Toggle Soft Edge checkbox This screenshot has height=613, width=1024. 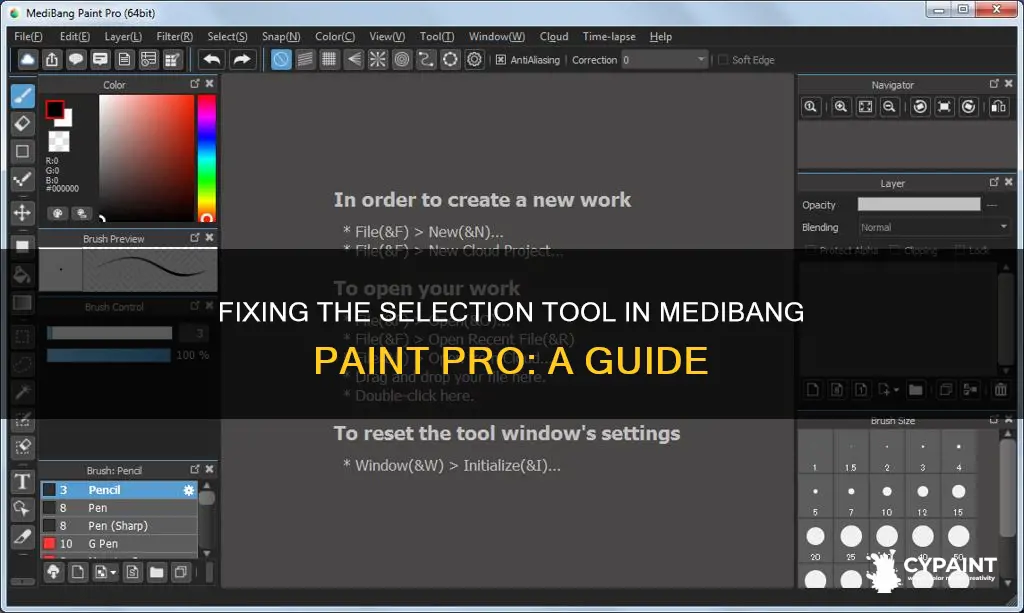pyautogui.click(x=723, y=59)
